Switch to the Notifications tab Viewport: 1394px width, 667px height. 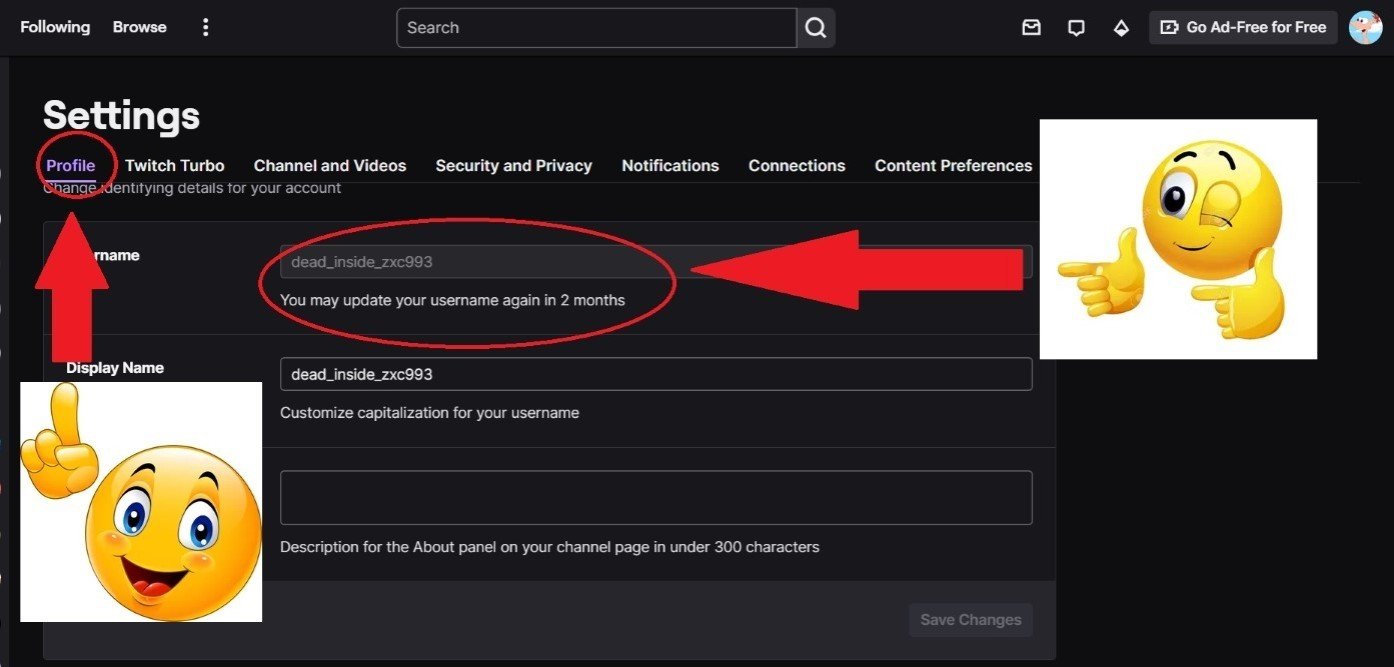coord(670,166)
